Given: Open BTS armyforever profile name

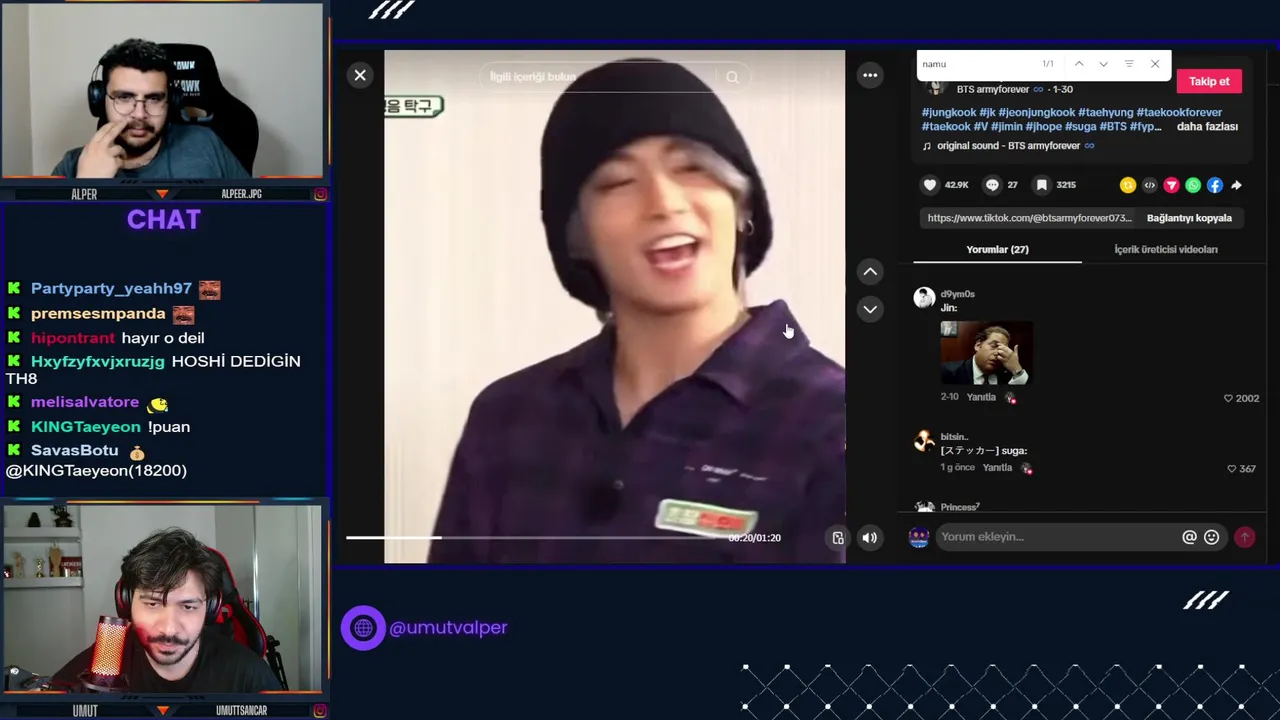Looking at the screenshot, I should [993, 89].
